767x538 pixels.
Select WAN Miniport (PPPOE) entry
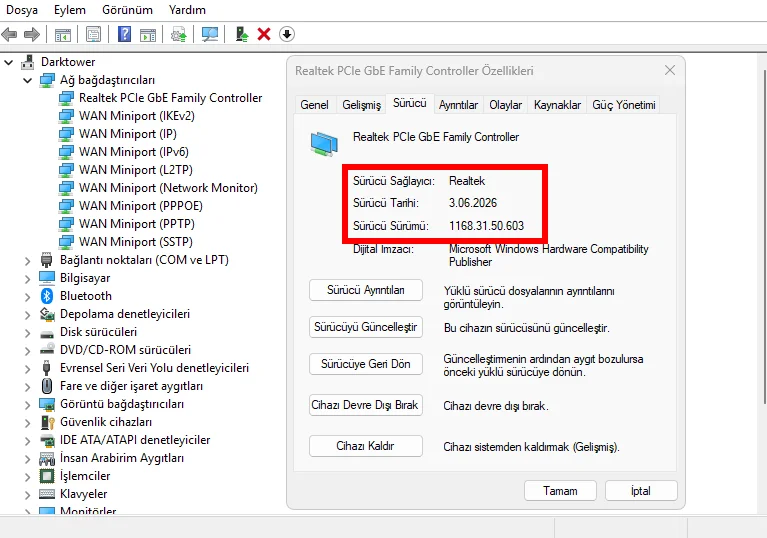pos(140,206)
